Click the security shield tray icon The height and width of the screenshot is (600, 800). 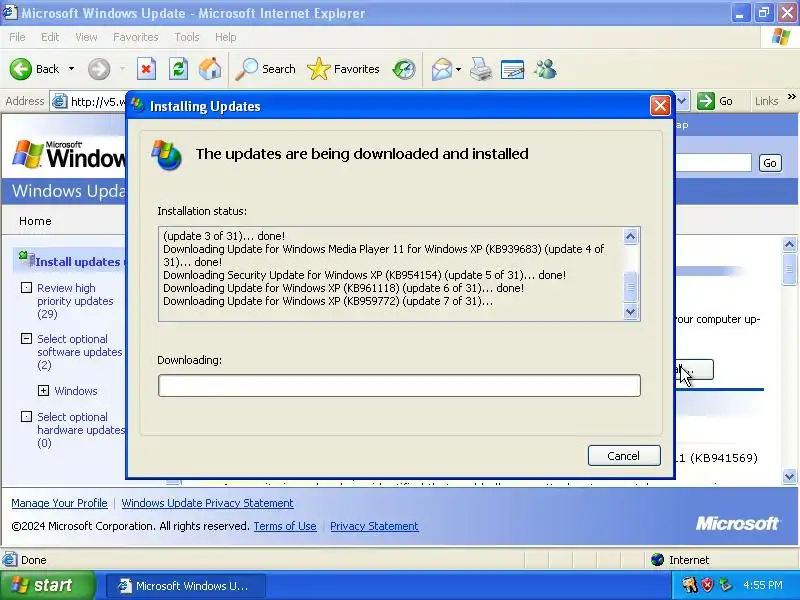click(707, 585)
